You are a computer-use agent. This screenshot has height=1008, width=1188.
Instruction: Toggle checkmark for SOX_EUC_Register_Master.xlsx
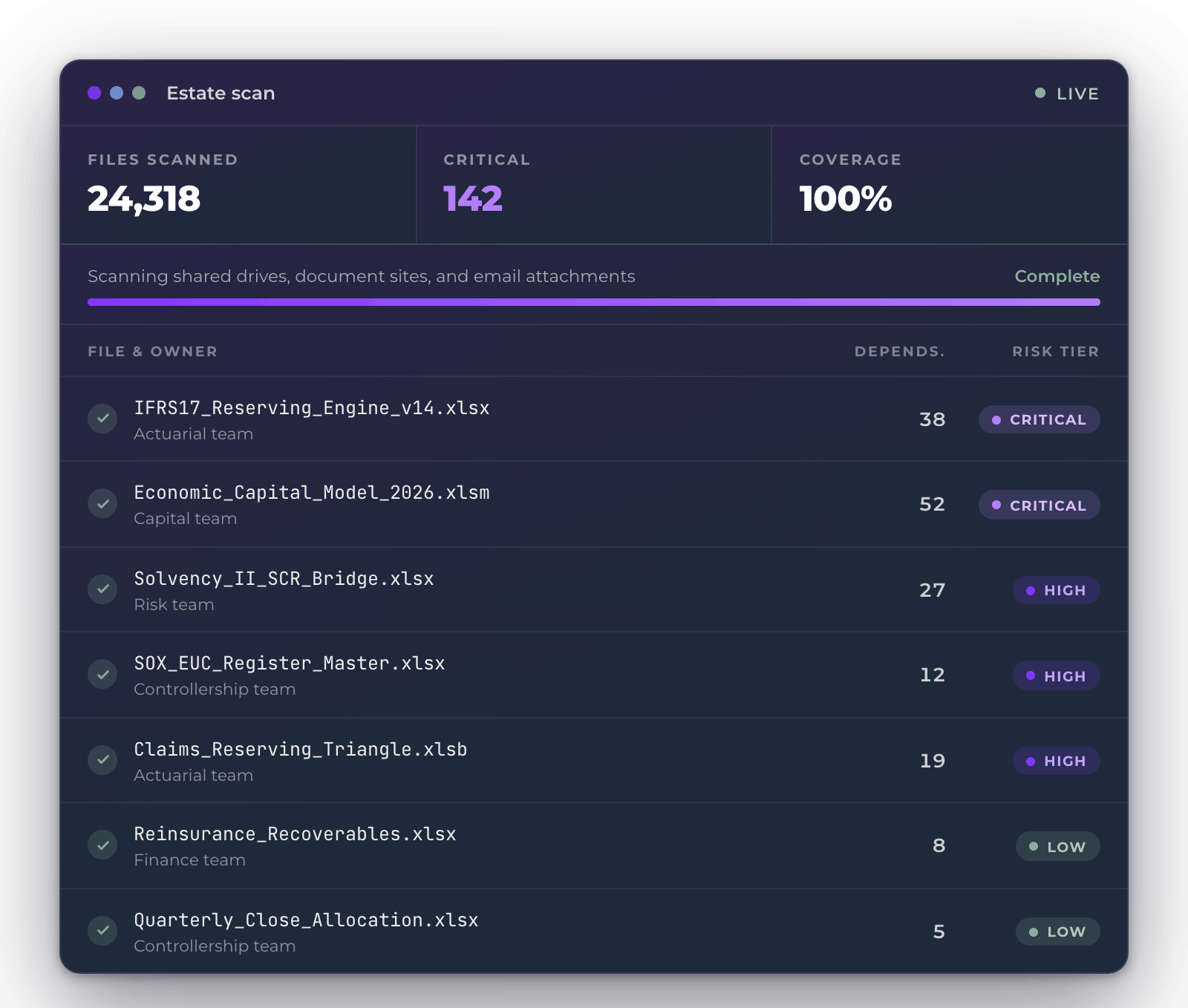click(x=102, y=675)
